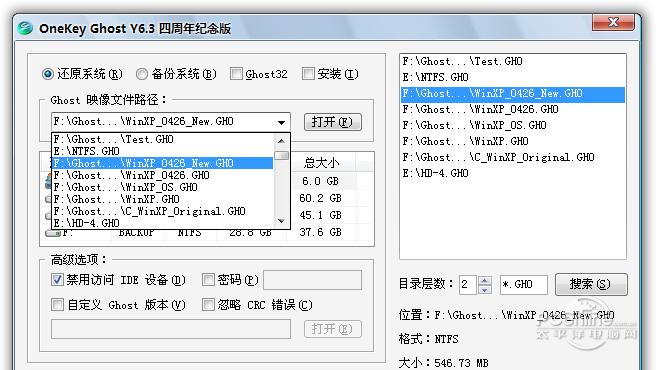Increase 目录层数 with the up spinner arrow

484,280
